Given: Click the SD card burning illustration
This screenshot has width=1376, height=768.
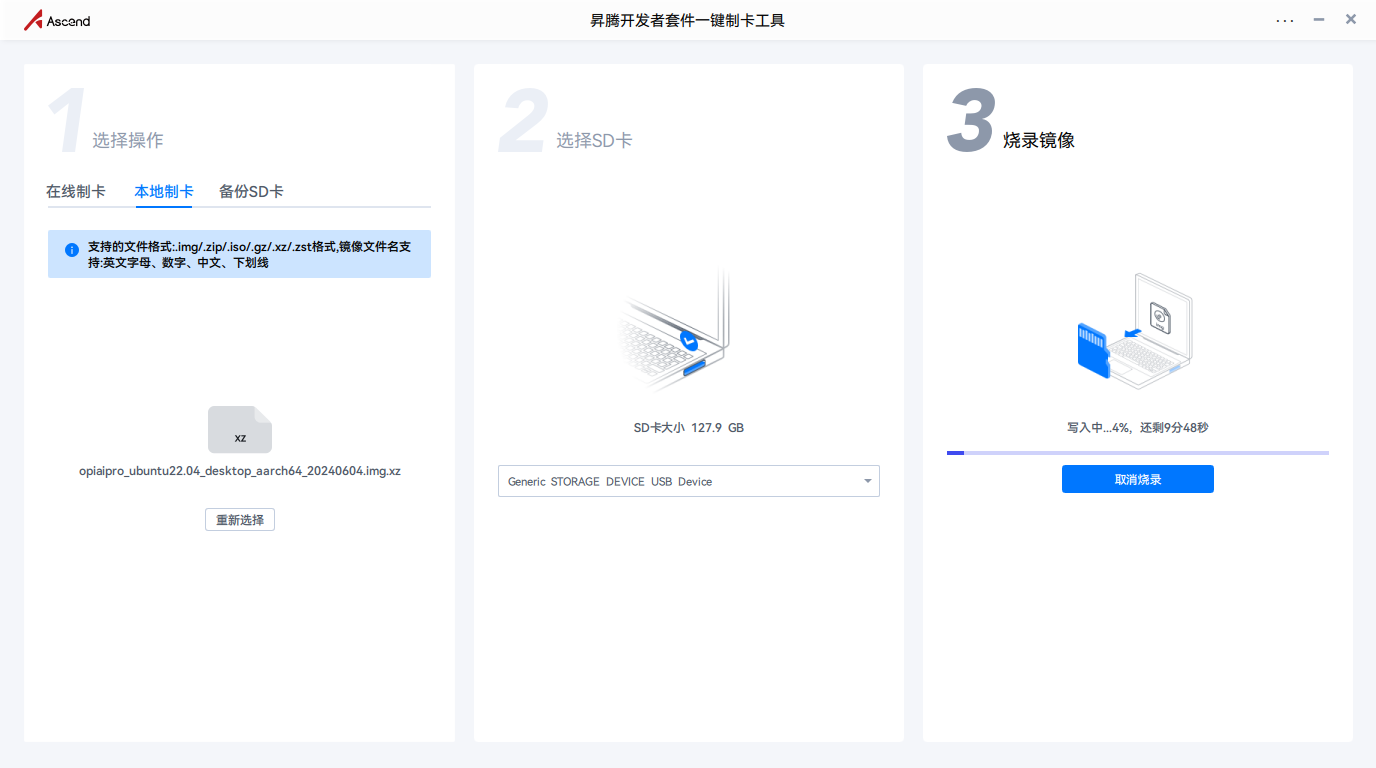Looking at the screenshot, I should tap(1135, 331).
